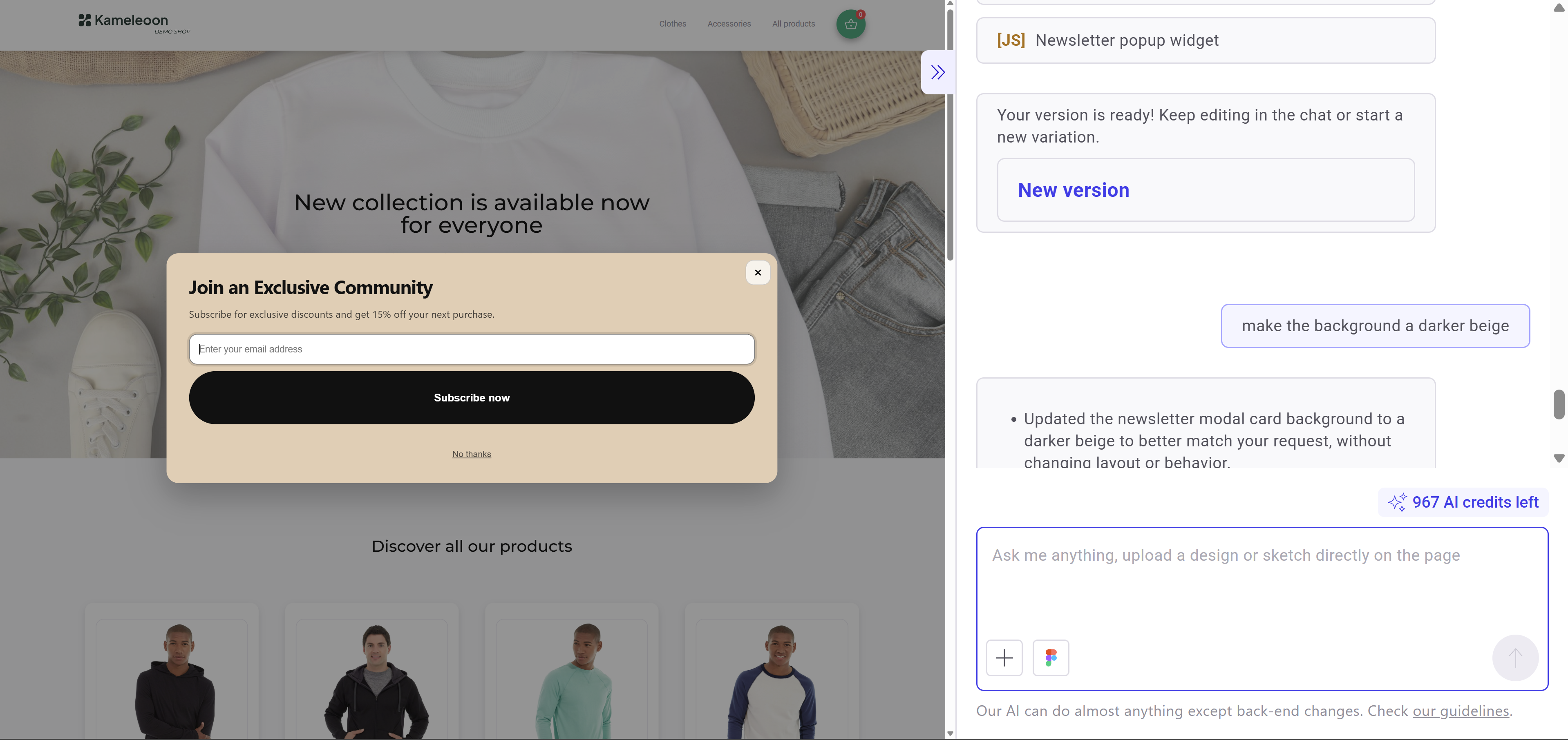Open the Figma import button
Screen dimensions: 1568x740
1051,658
